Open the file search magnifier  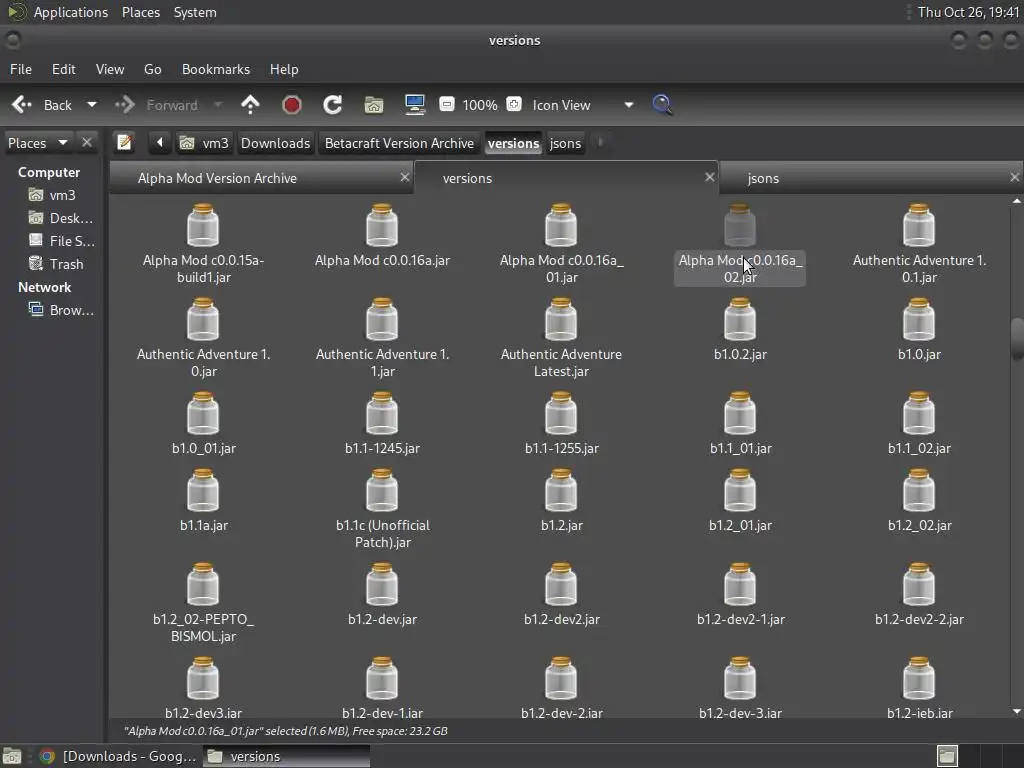pyautogui.click(x=662, y=105)
